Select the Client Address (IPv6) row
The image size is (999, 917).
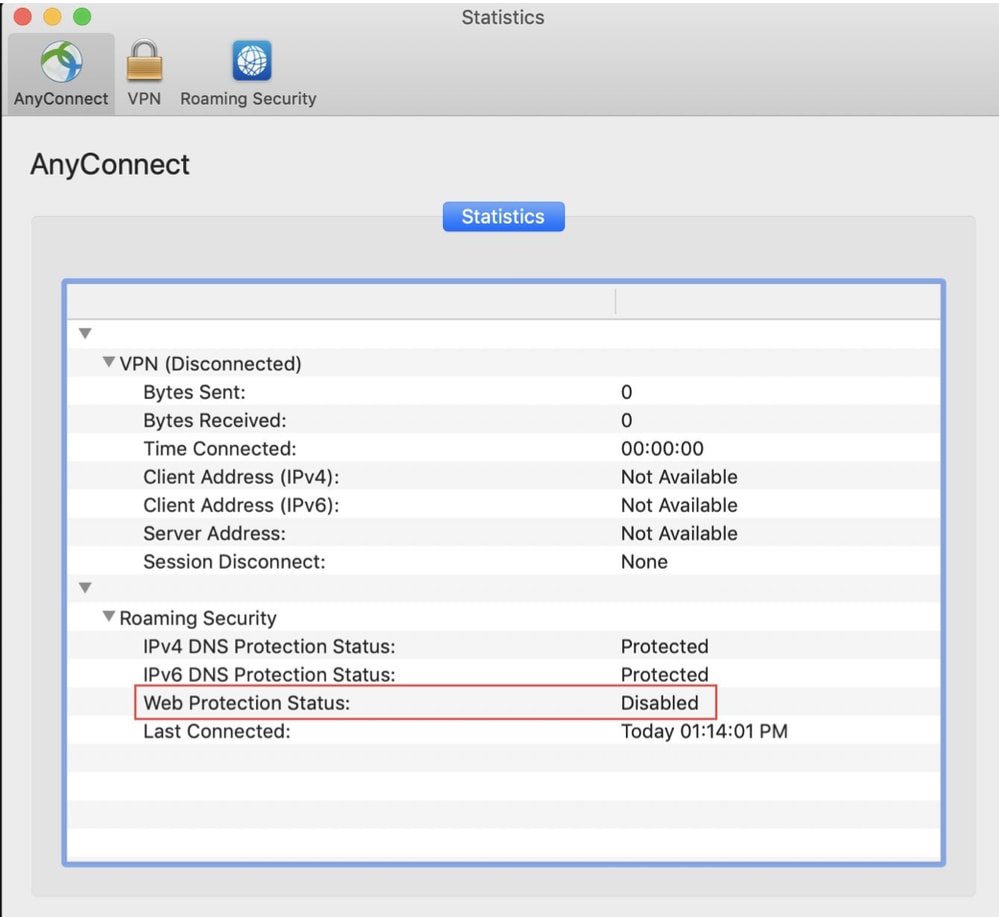[503, 505]
